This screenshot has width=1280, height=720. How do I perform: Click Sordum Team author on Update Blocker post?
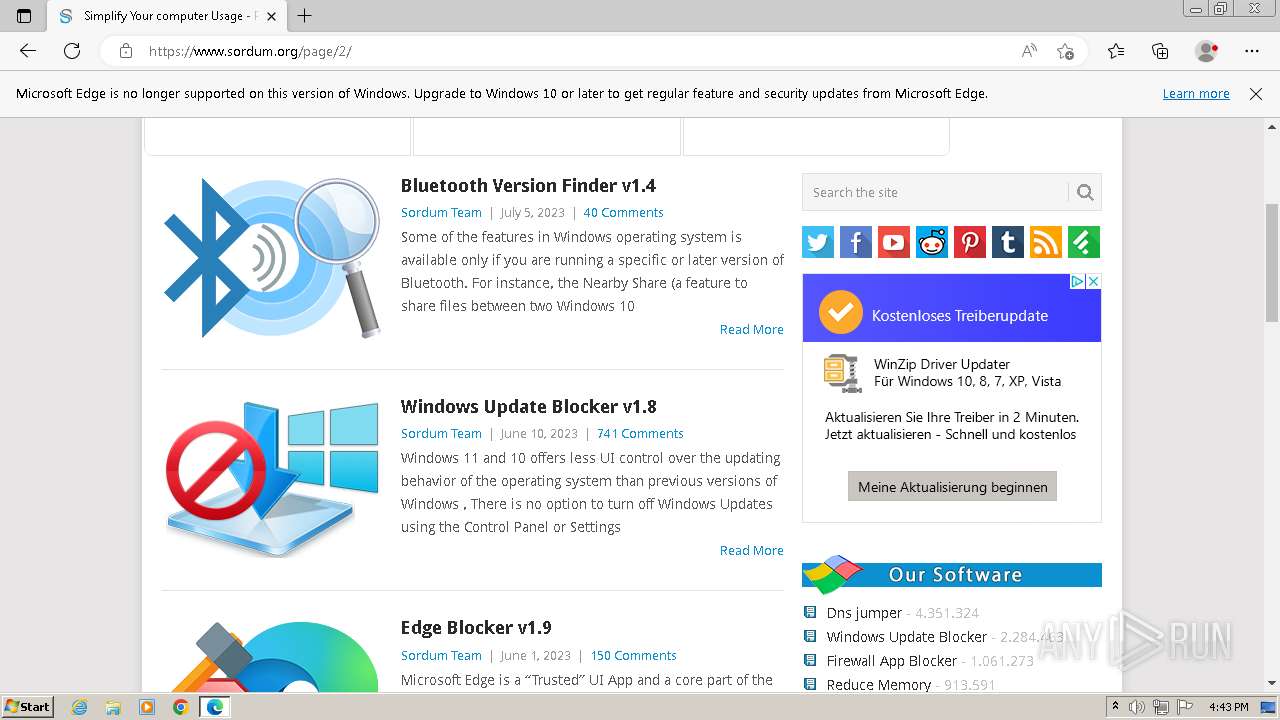441,433
